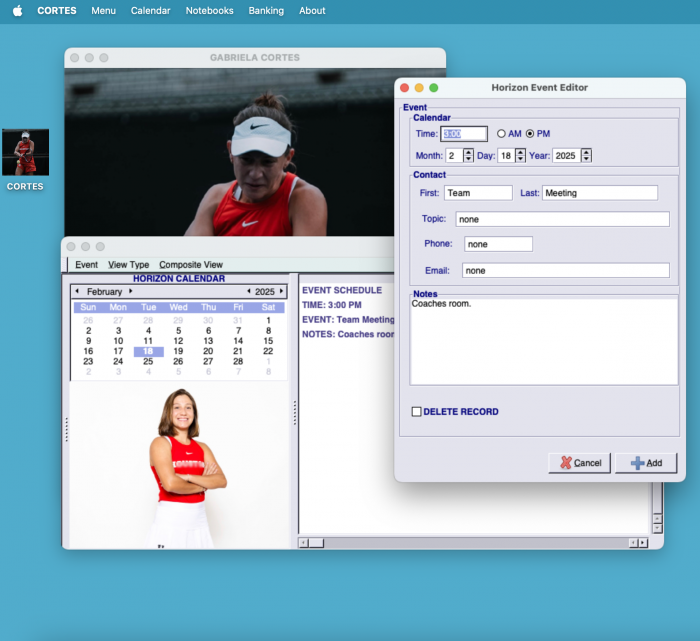Select the PM radio button
Viewport: 700px width, 641px height.
[531, 134]
